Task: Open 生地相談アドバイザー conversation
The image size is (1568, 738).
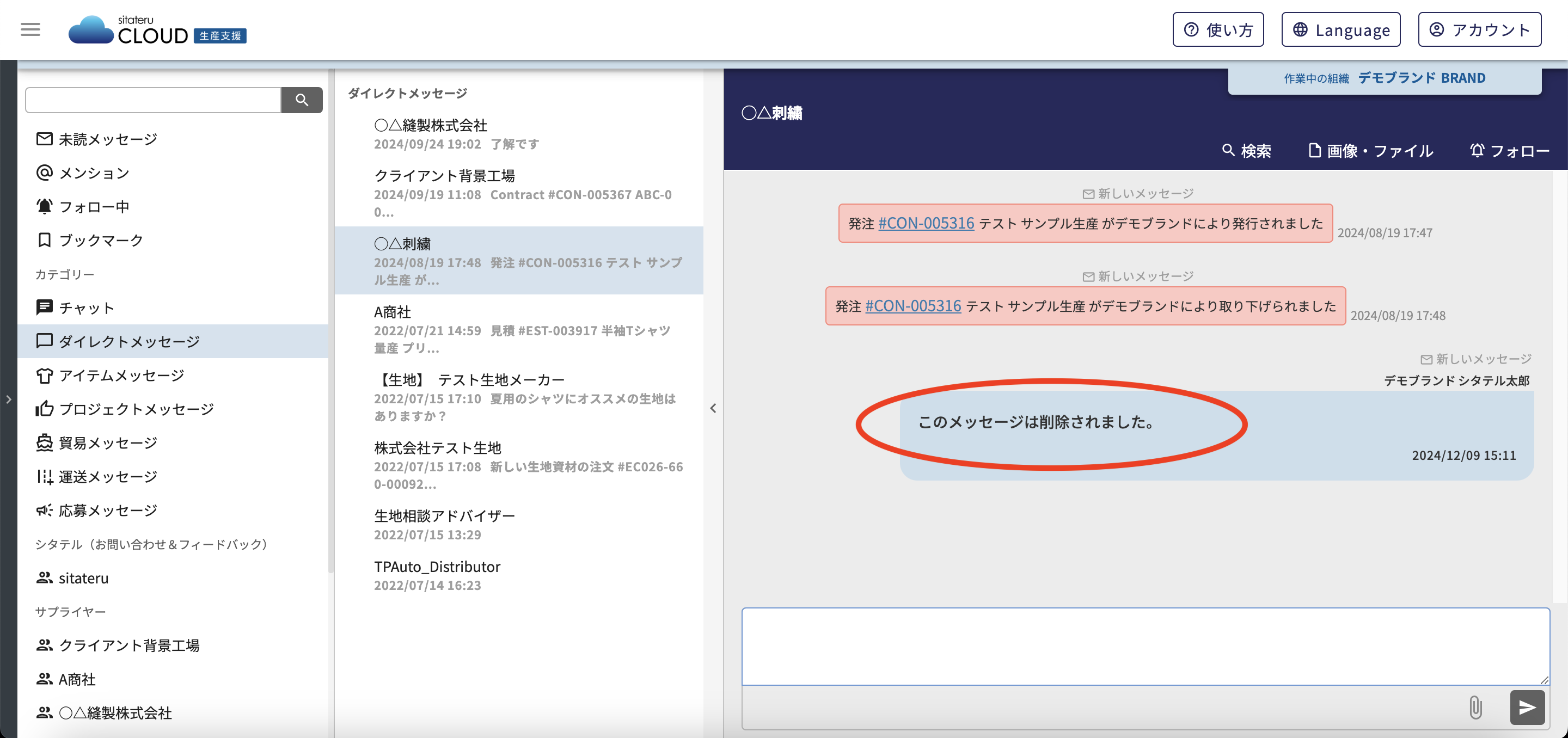Action: point(519,525)
